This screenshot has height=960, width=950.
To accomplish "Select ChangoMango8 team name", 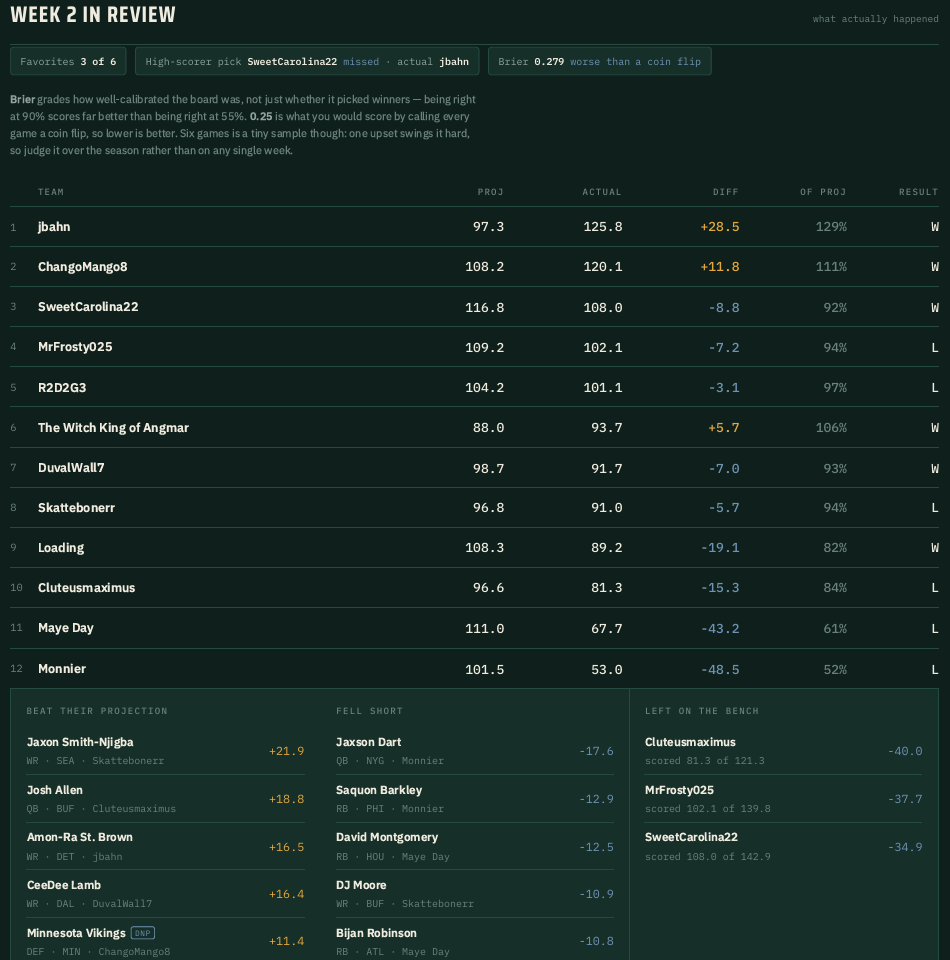I will pos(83,267).
